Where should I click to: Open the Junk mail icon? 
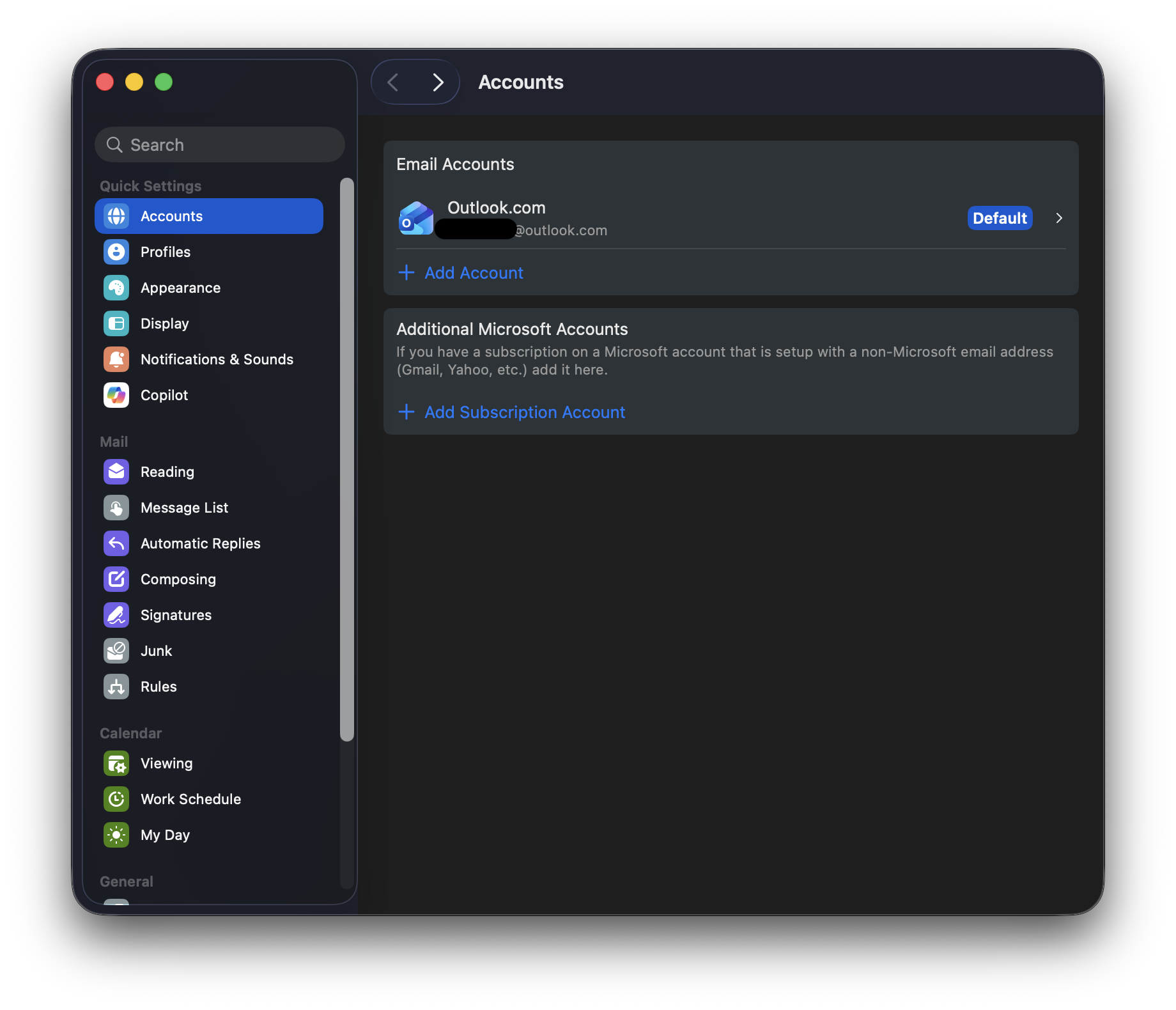tap(116, 651)
